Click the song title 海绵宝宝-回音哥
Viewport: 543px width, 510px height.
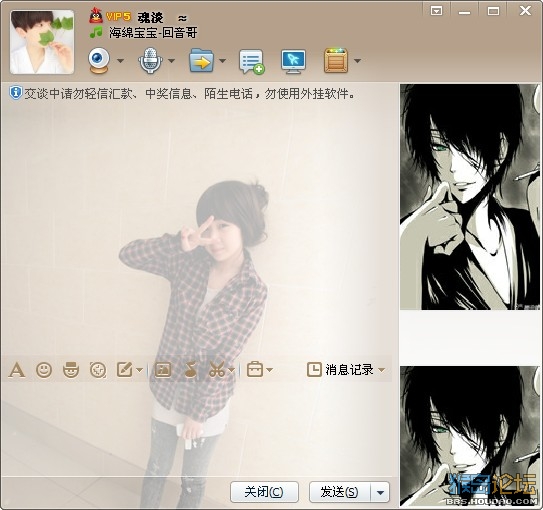[153, 33]
